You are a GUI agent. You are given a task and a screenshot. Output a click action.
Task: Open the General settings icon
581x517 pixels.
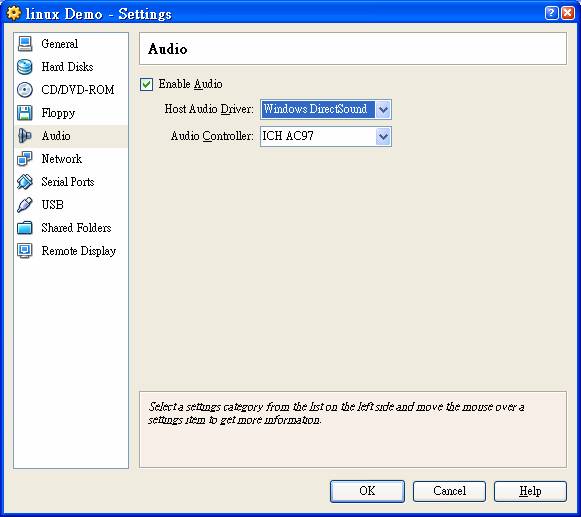coord(25,44)
